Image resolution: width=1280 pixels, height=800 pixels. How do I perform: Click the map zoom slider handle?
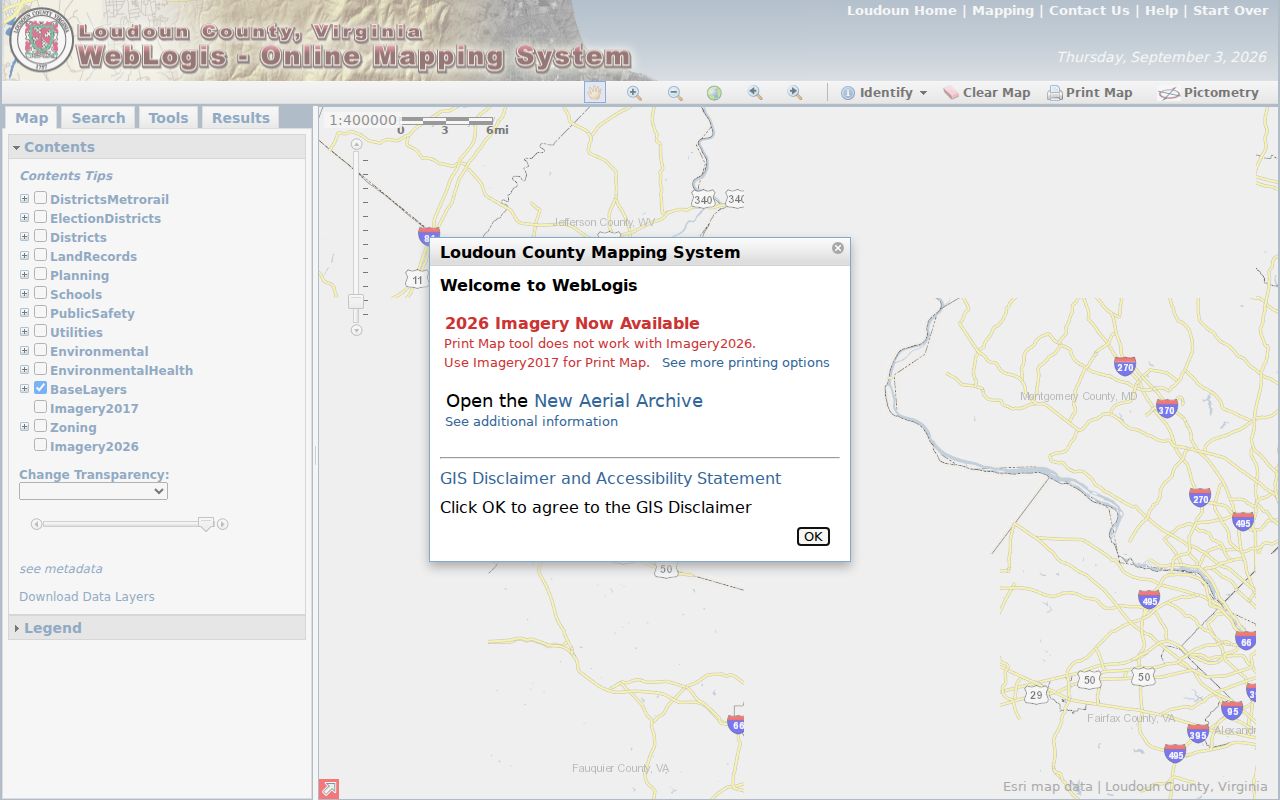[356, 301]
